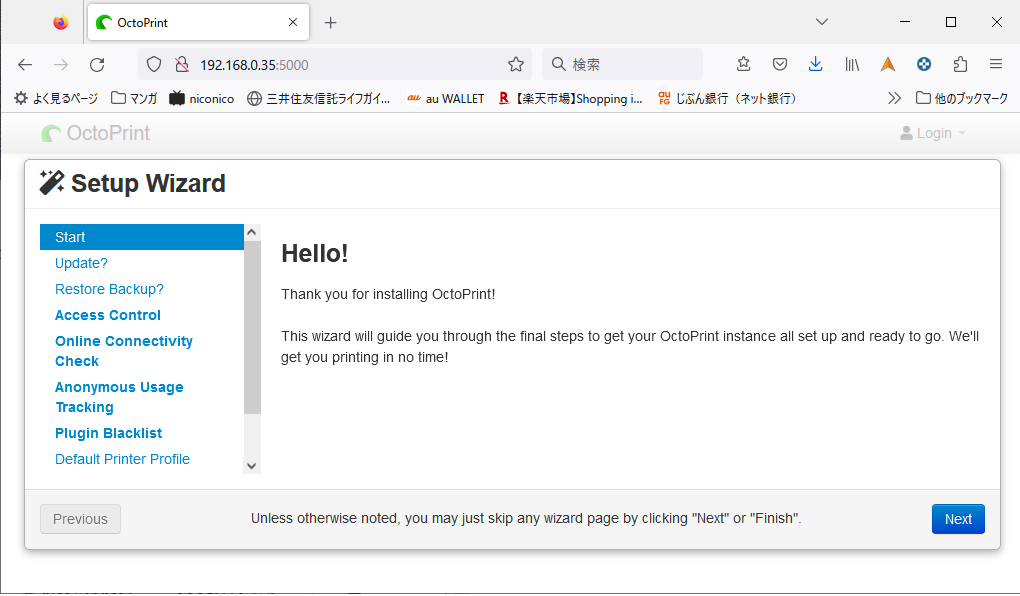Go forward one page
Image resolution: width=1020 pixels, height=596 pixels.
[61, 64]
